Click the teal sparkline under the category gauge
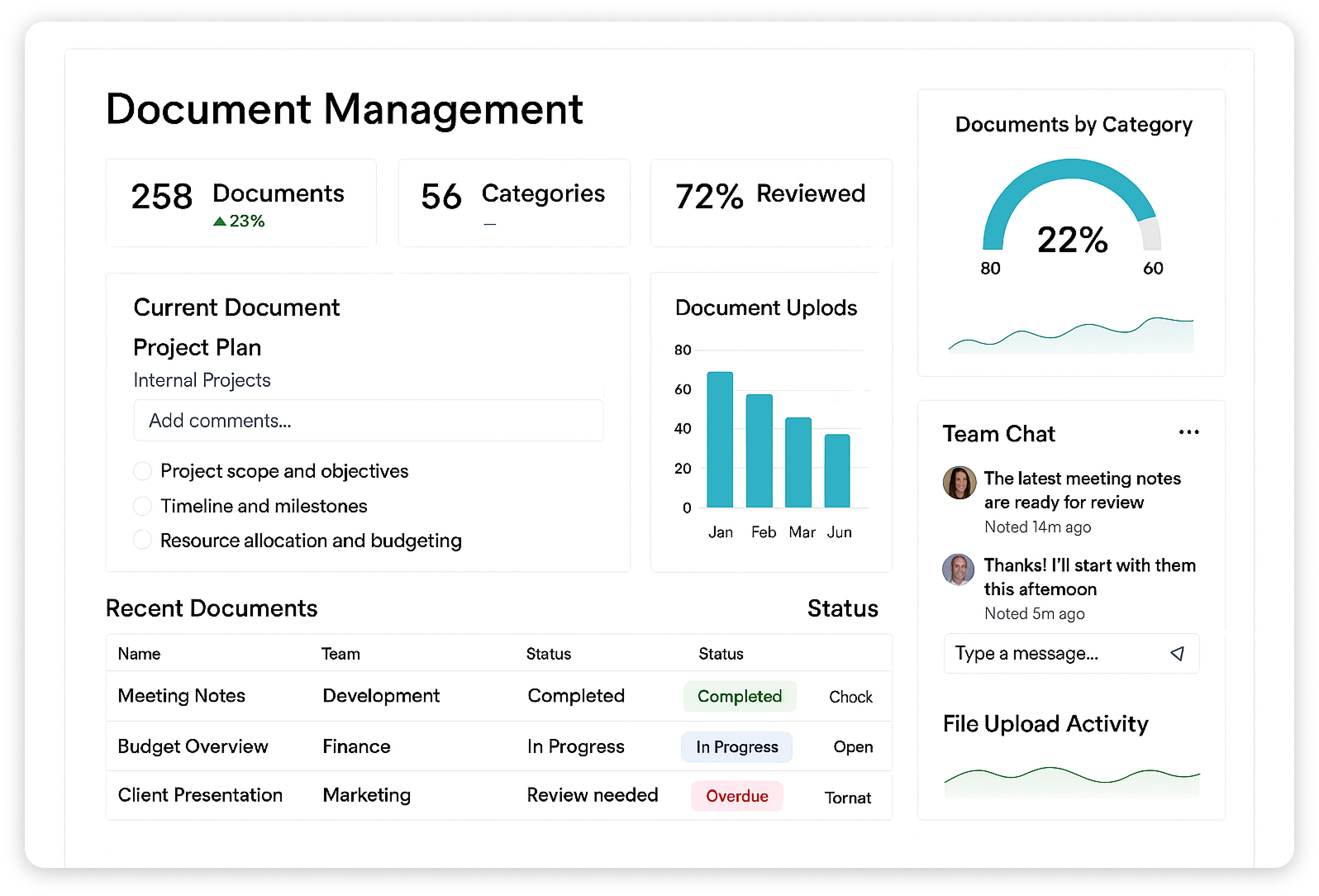This screenshot has height=896, width=1319. pyautogui.click(x=1071, y=336)
